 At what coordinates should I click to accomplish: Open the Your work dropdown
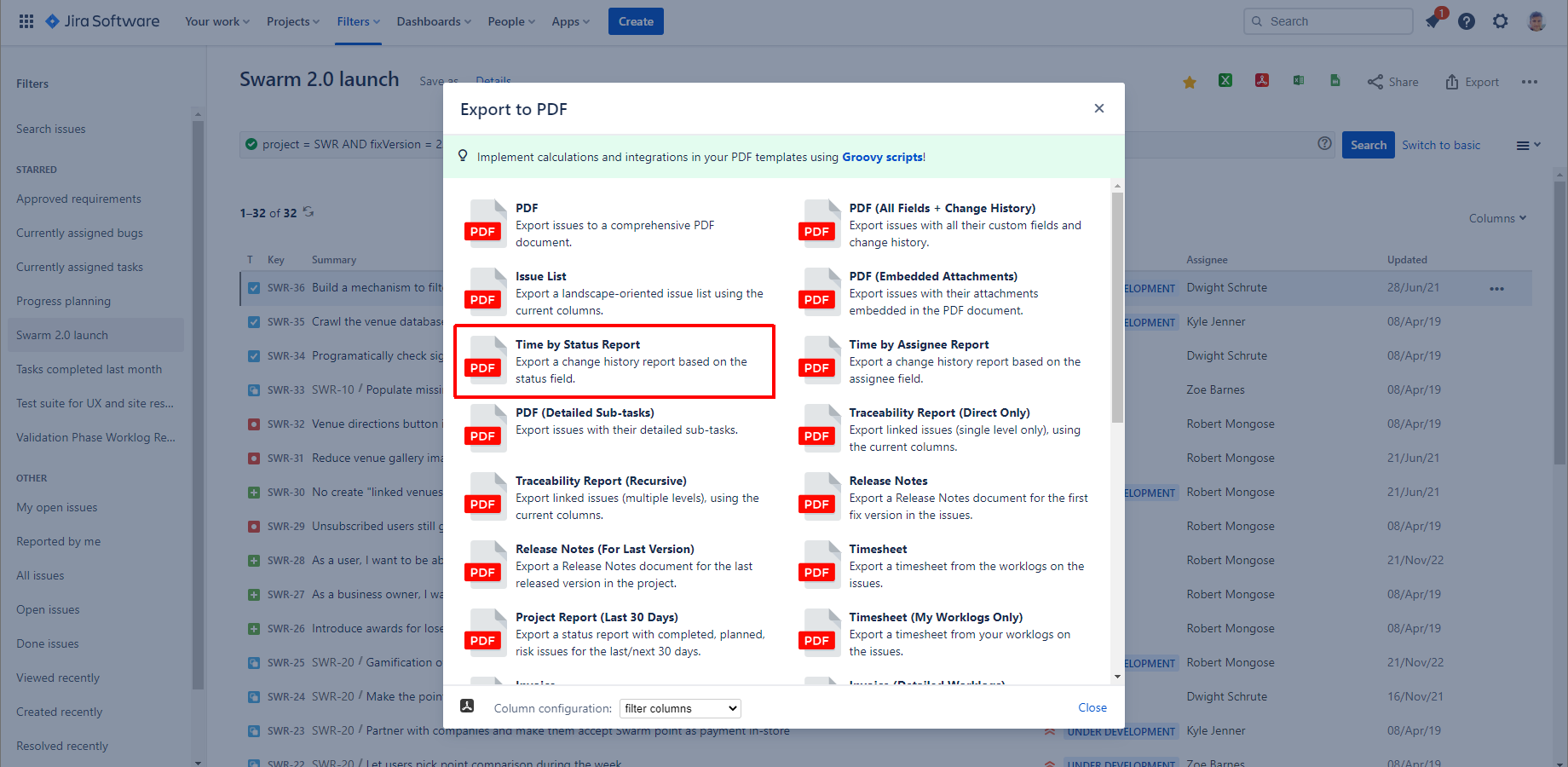(217, 21)
